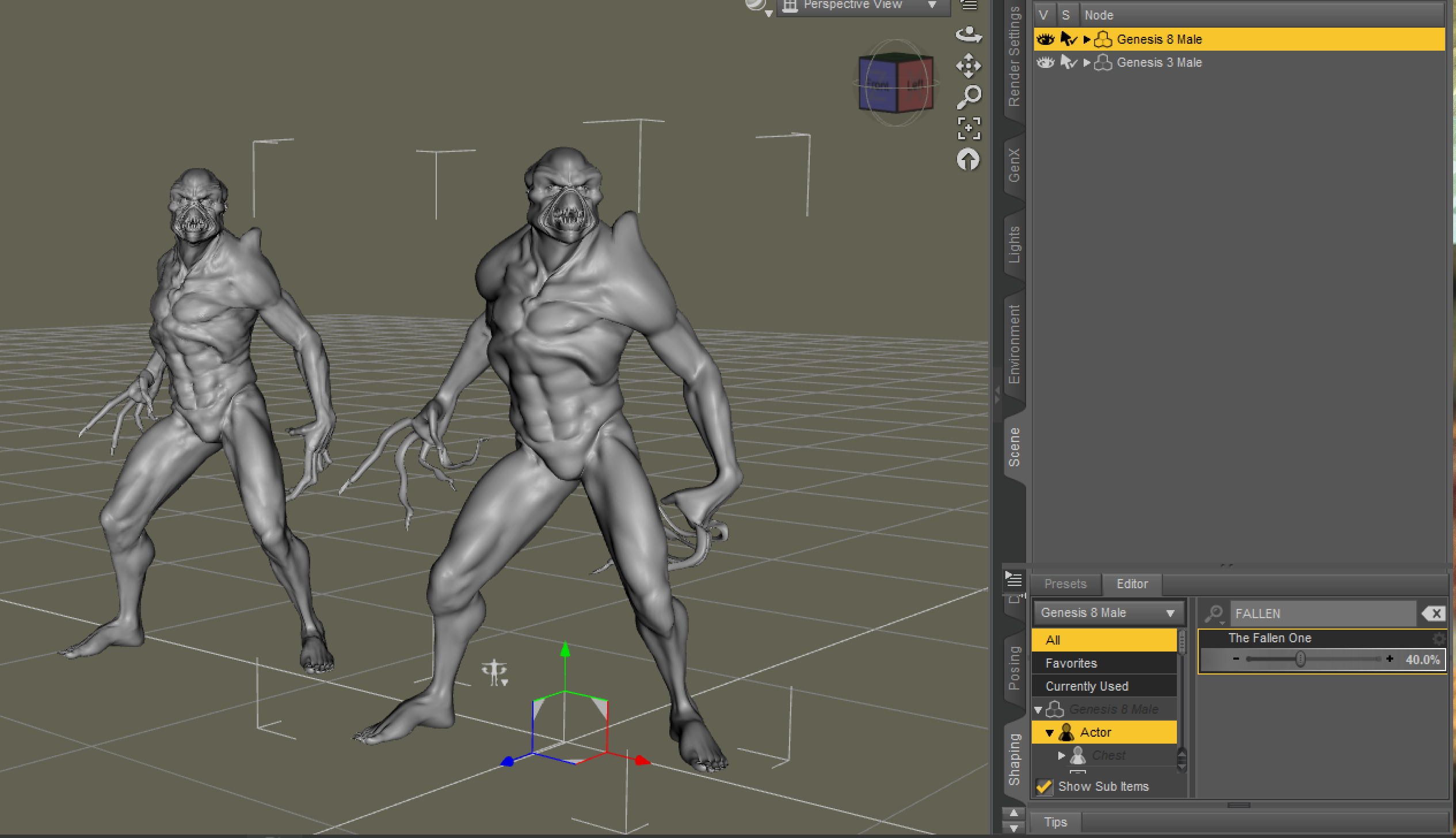Open the Shaping pane options menu icon
This screenshot has width=1456, height=838.
coord(1013,578)
